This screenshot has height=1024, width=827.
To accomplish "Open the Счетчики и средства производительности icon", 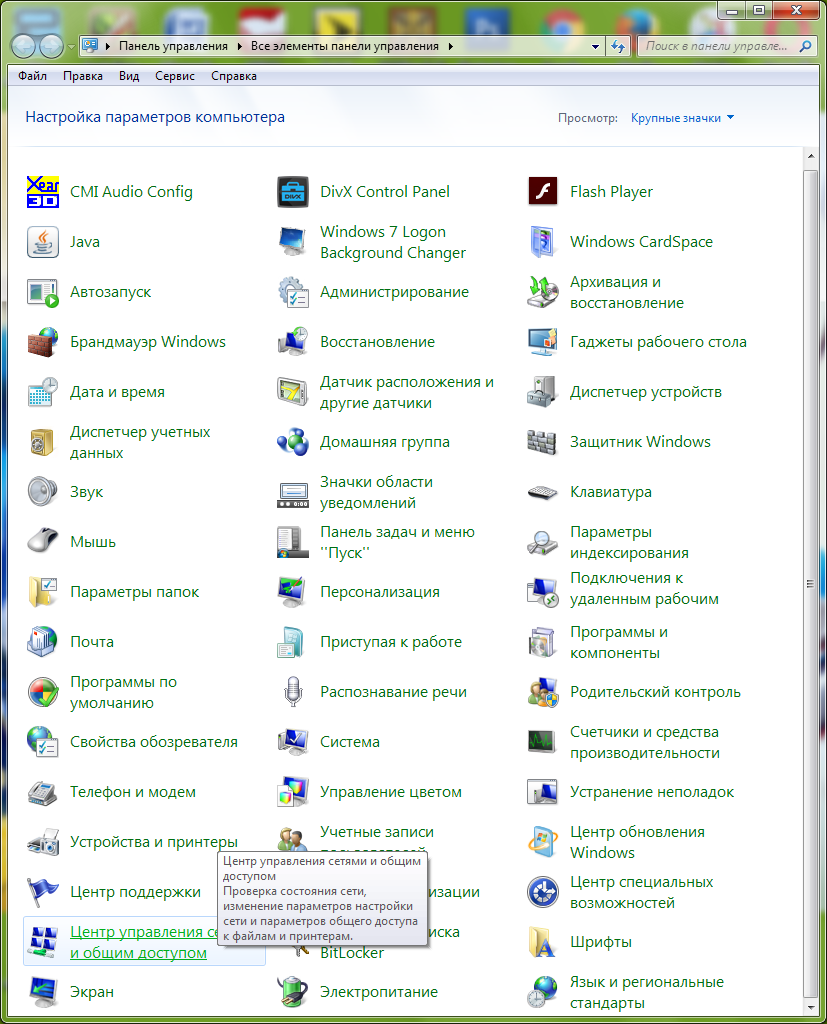I will click(x=543, y=742).
